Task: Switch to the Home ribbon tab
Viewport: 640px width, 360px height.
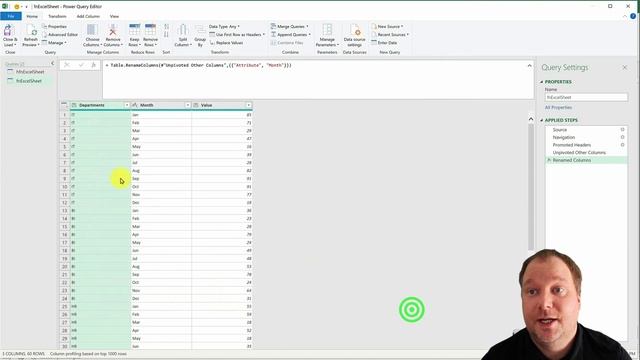Action: pyautogui.click(x=32, y=16)
